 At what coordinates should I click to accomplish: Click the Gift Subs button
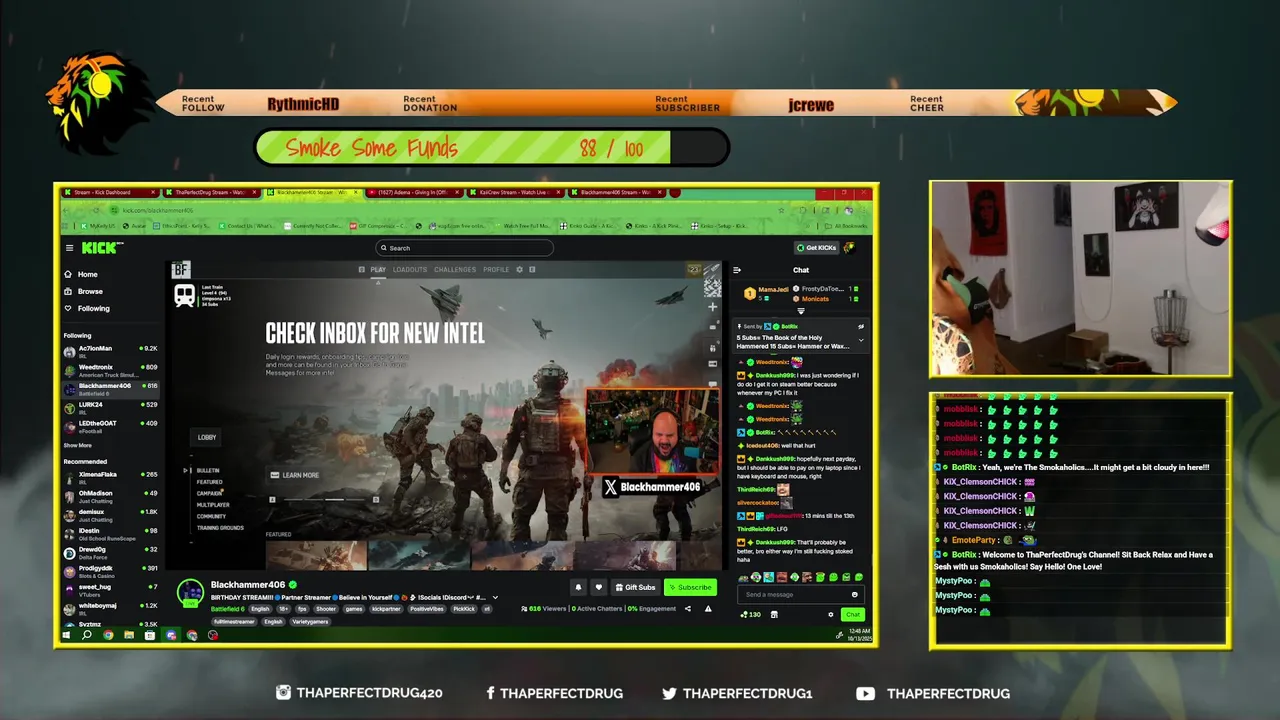[x=636, y=587]
